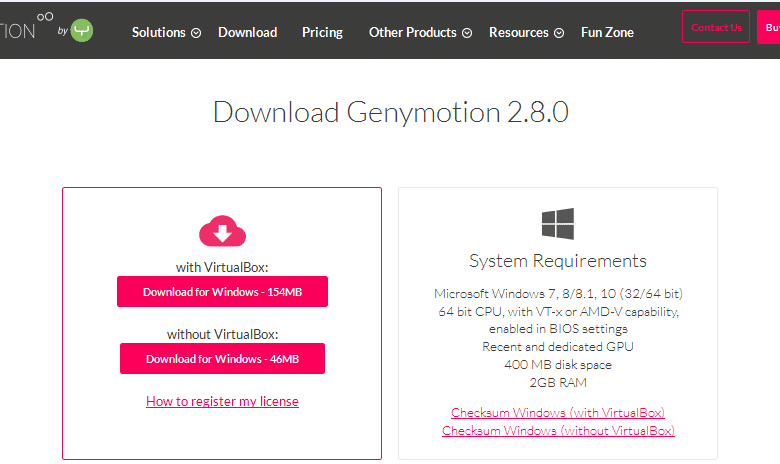Open the Solutions menu
The image size is (780, 464).
tap(159, 32)
